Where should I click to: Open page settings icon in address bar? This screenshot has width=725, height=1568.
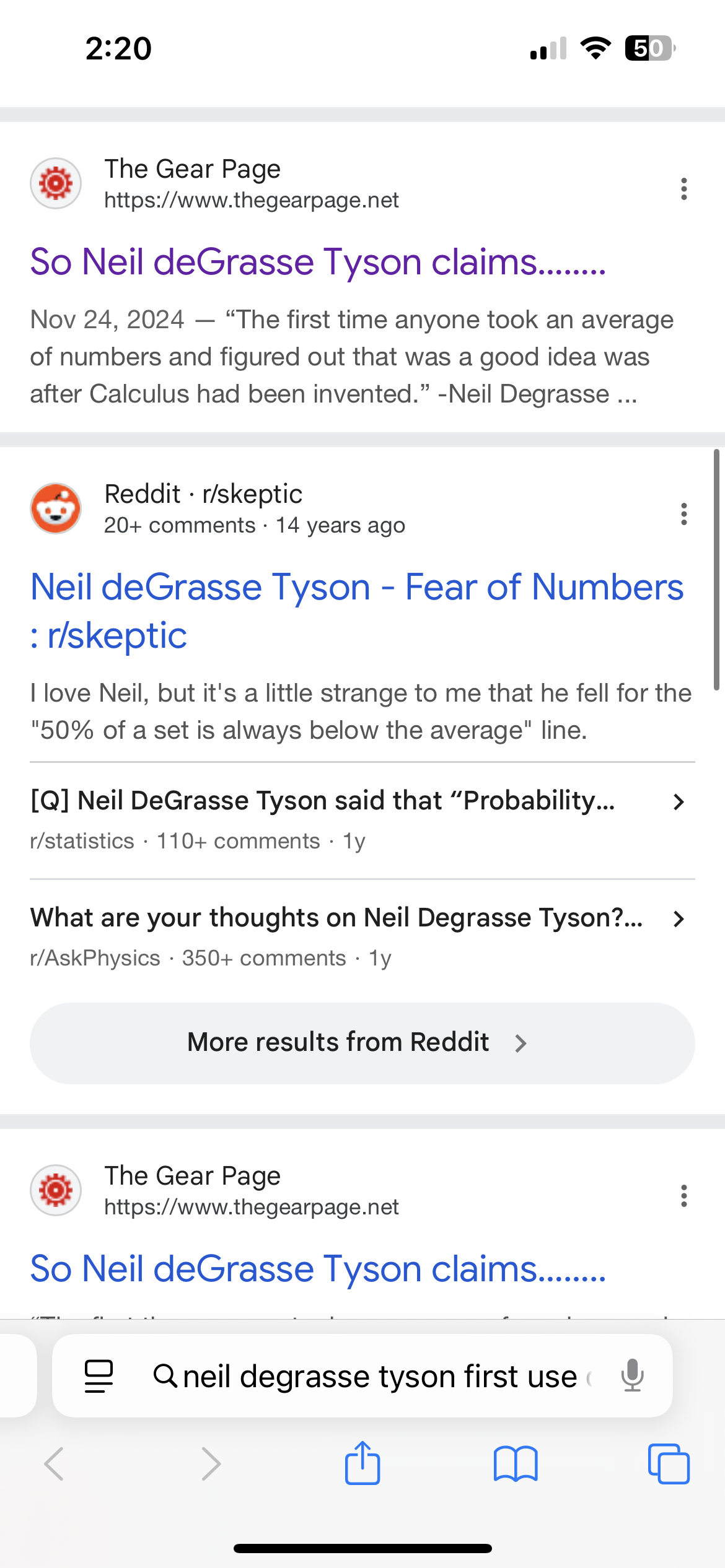tap(99, 1376)
